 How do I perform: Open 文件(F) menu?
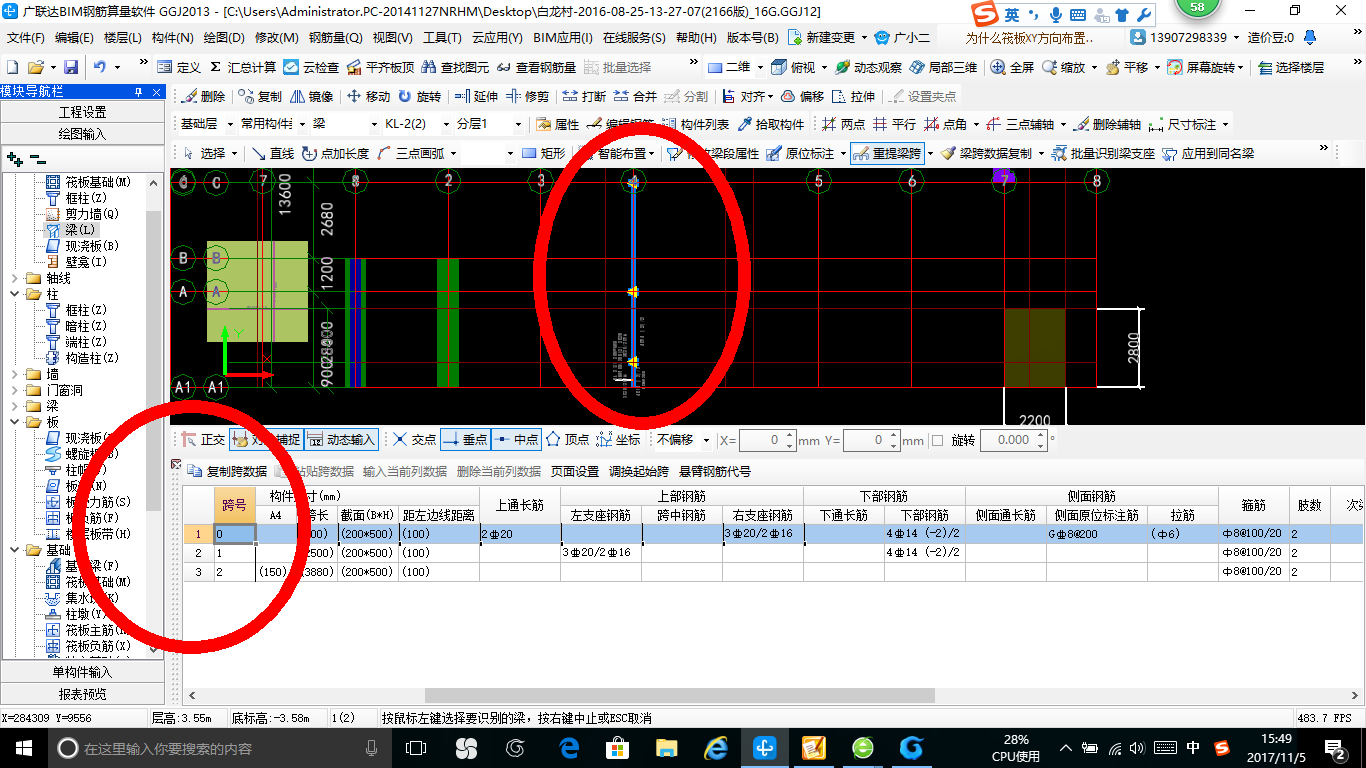pyautogui.click(x=26, y=37)
